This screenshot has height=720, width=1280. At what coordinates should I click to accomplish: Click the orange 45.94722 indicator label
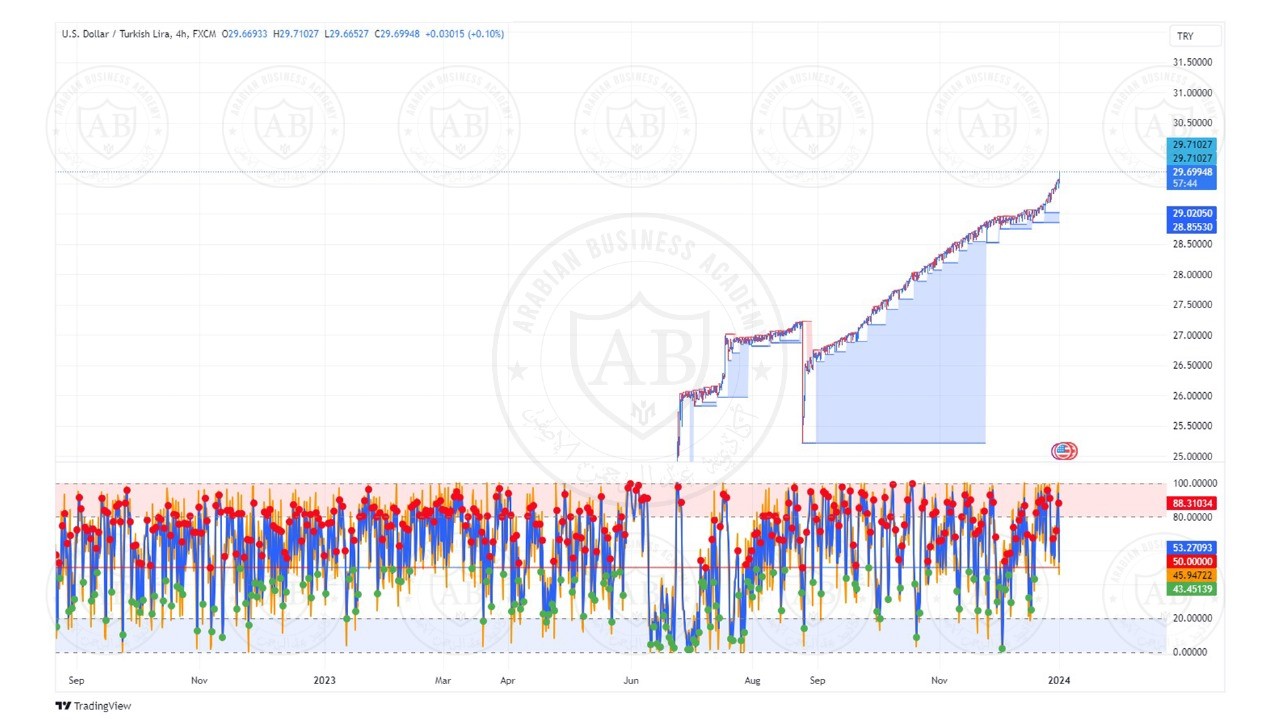[1192, 576]
